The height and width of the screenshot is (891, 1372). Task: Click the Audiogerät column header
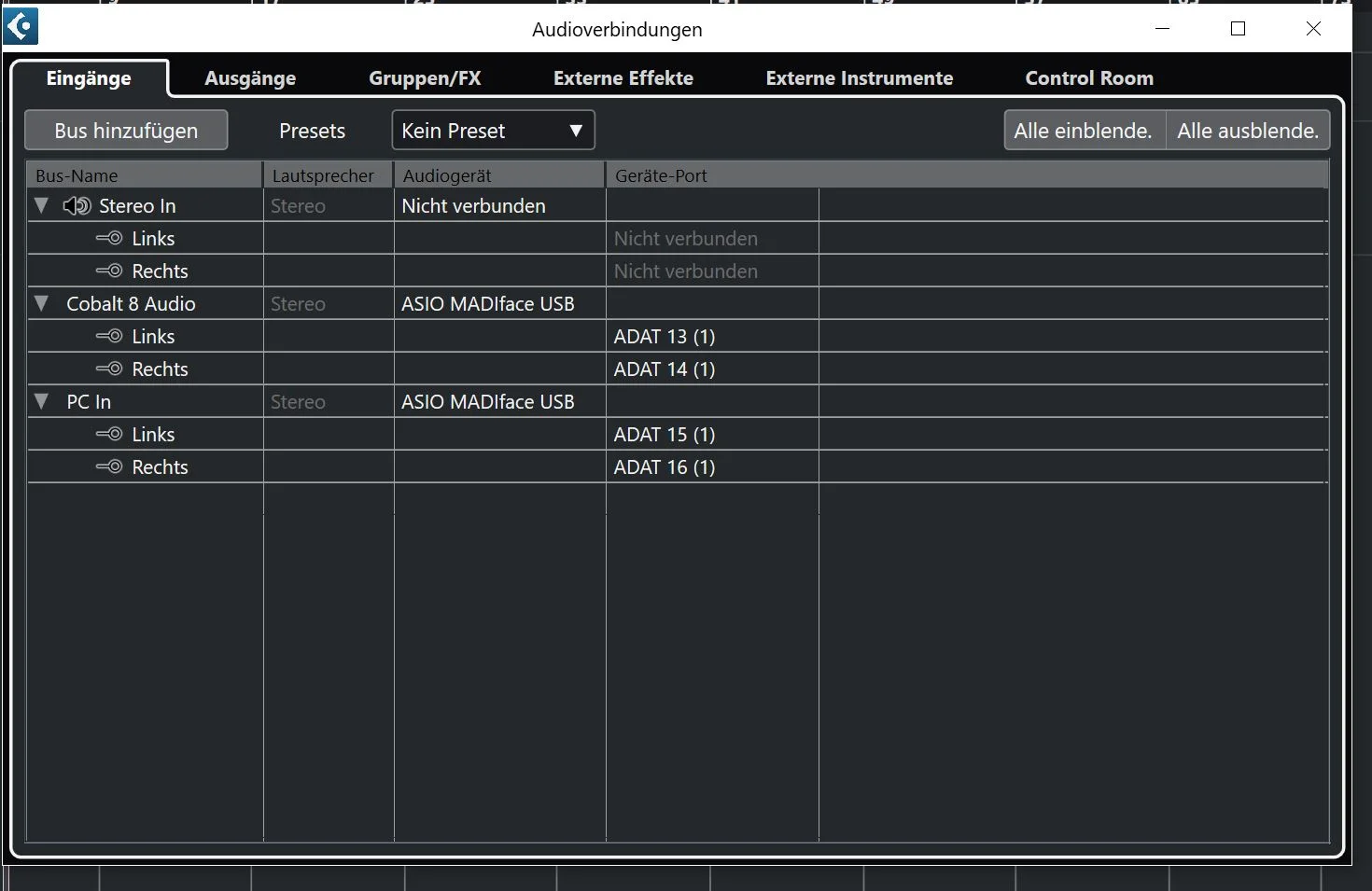(499, 175)
